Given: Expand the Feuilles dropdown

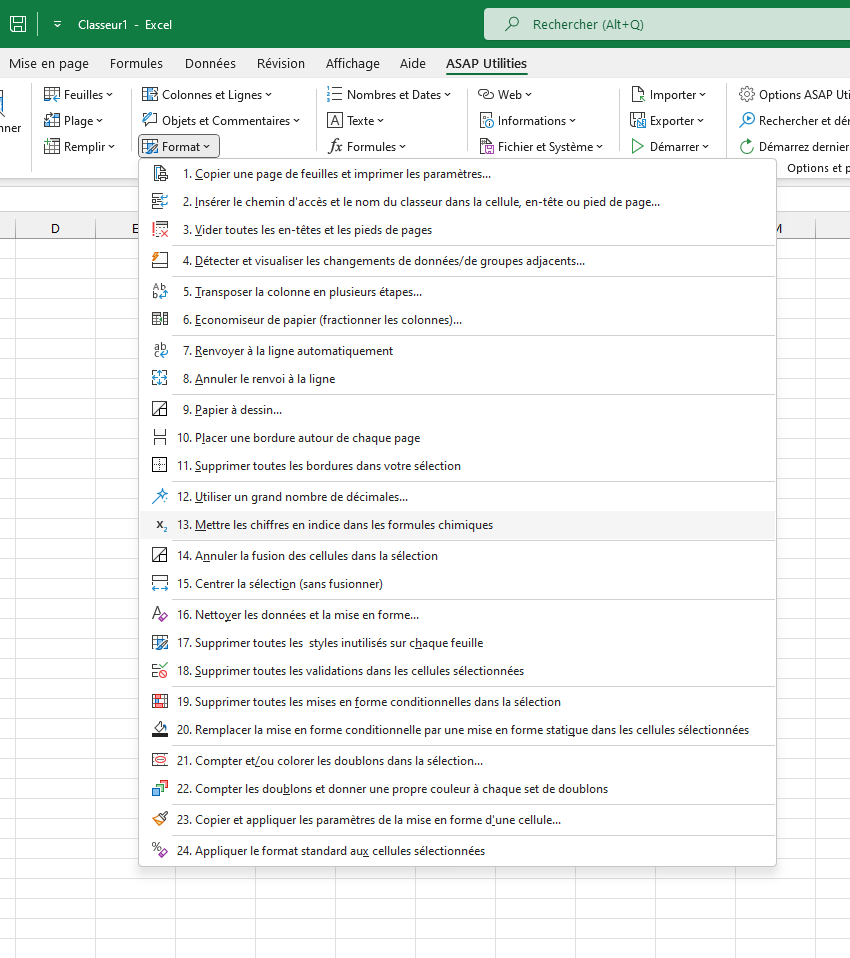Looking at the screenshot, I should pos(78,95).
